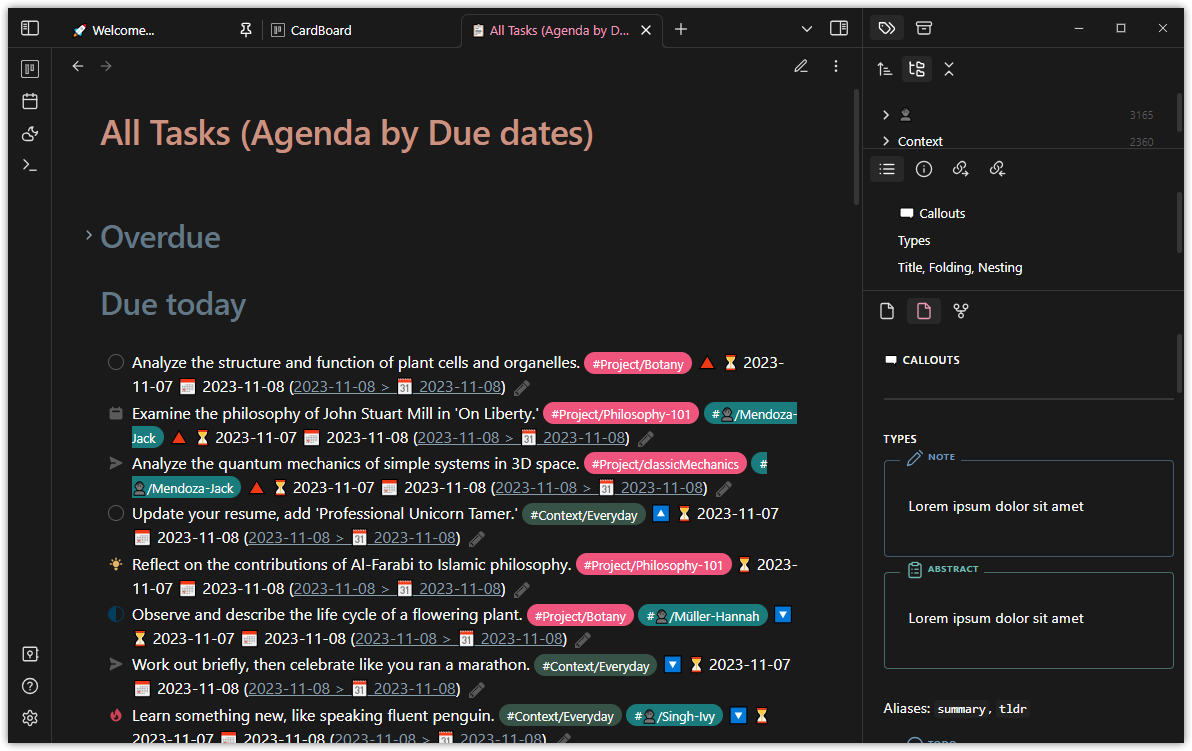Jump to Callouts in outline
The image size is (1192, 751).
click(x=942, y=214)
